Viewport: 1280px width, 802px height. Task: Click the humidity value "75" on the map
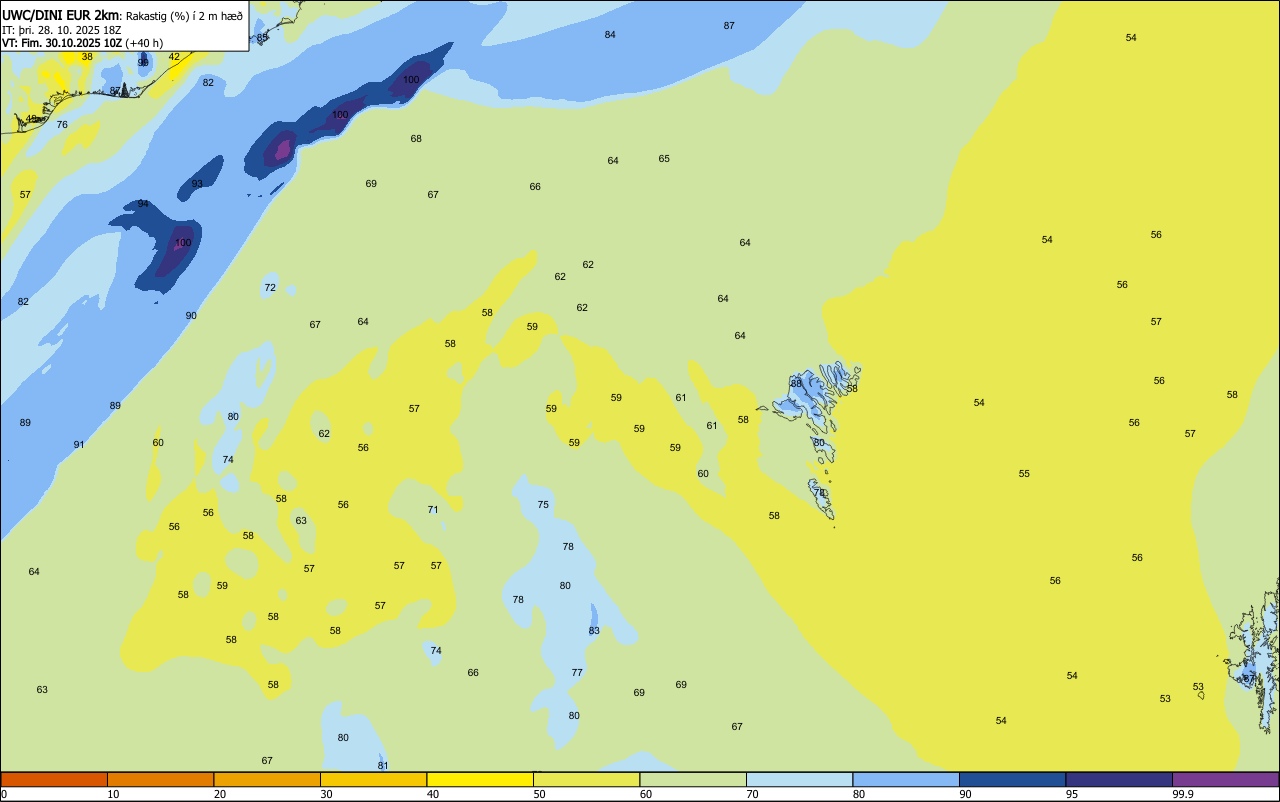tap(543, 505)
